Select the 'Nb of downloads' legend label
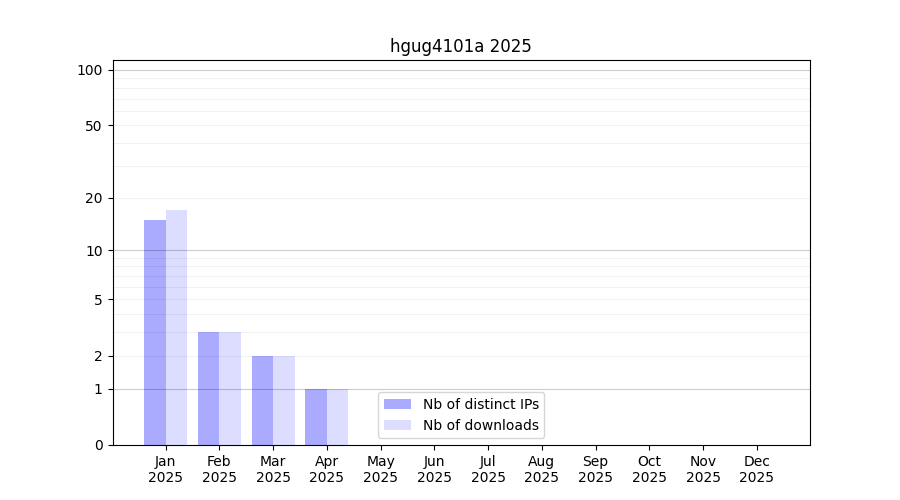Viewport: 900px width, 500px height. [x=480, y=425]
